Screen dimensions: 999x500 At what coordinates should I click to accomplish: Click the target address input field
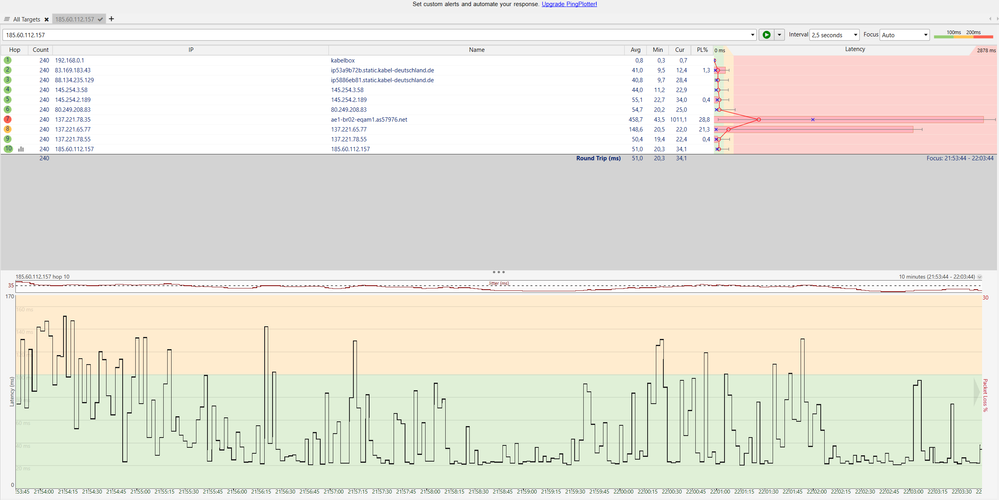pyautogui.click(x=376, y=35)
